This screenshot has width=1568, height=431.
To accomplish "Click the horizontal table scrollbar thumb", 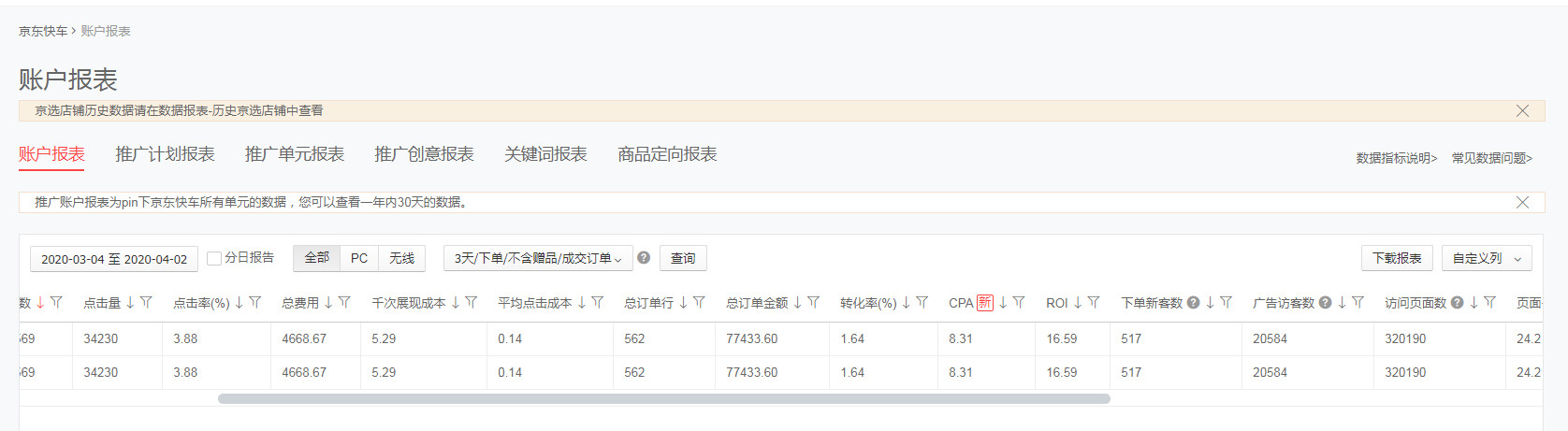I will pyautogui.click(x=664, y=398).
